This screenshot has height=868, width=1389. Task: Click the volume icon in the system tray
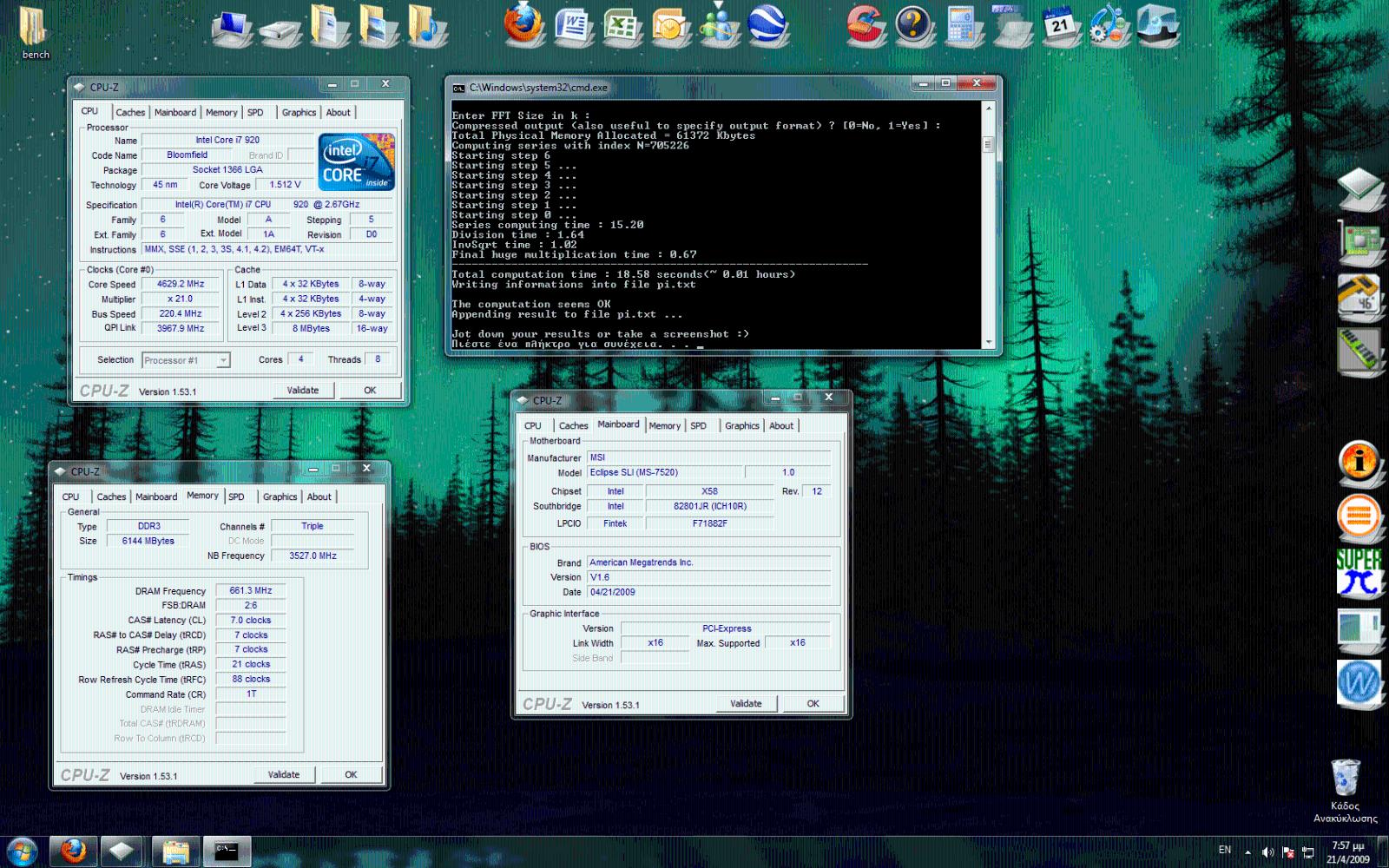coord(1267,852)
